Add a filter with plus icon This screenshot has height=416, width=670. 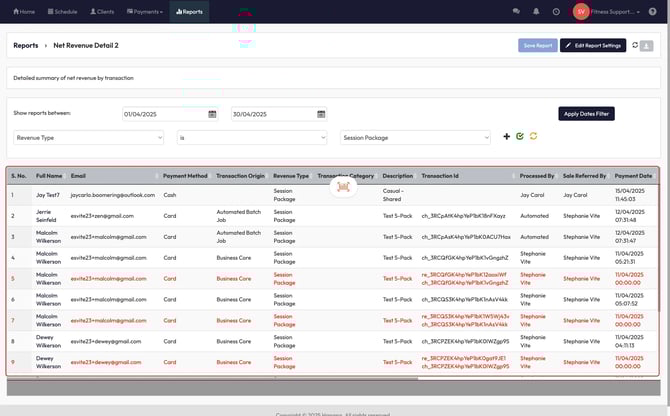(507, 136)
